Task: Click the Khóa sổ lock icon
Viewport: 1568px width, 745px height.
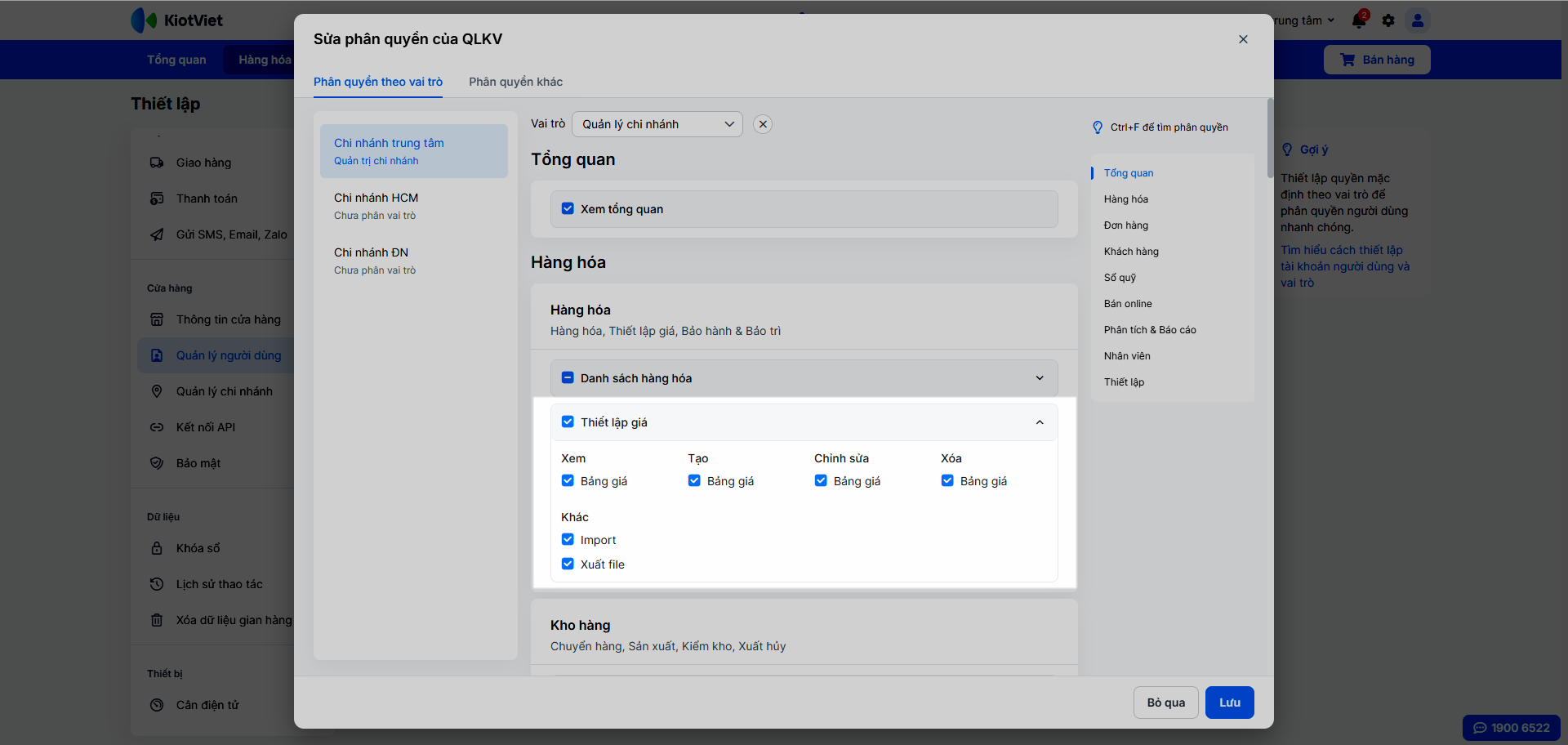Action: pos(157,548)
